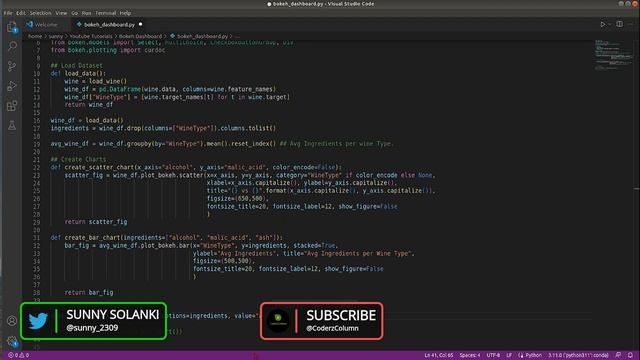Open run button dropdown arrow
640x360 pixels.
[x=610, y=24]
